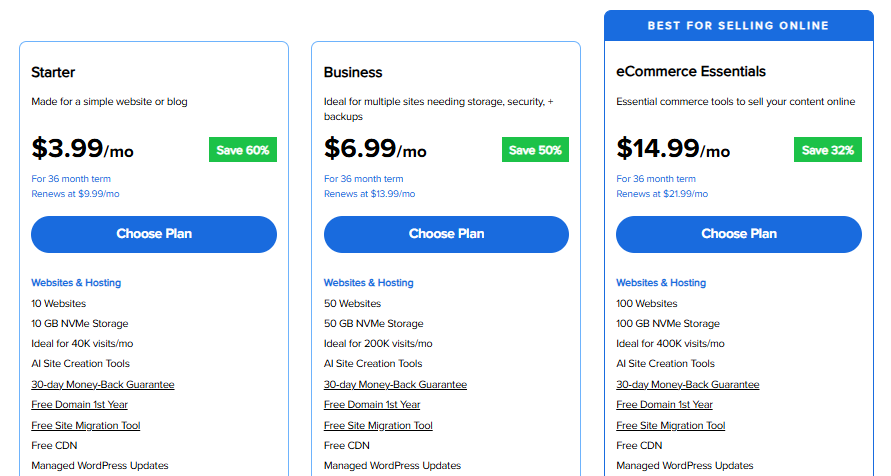Click eCommerce Essentials Free Domain 1st Year link
Screen dimensions: 891x476
pos(664,405)
